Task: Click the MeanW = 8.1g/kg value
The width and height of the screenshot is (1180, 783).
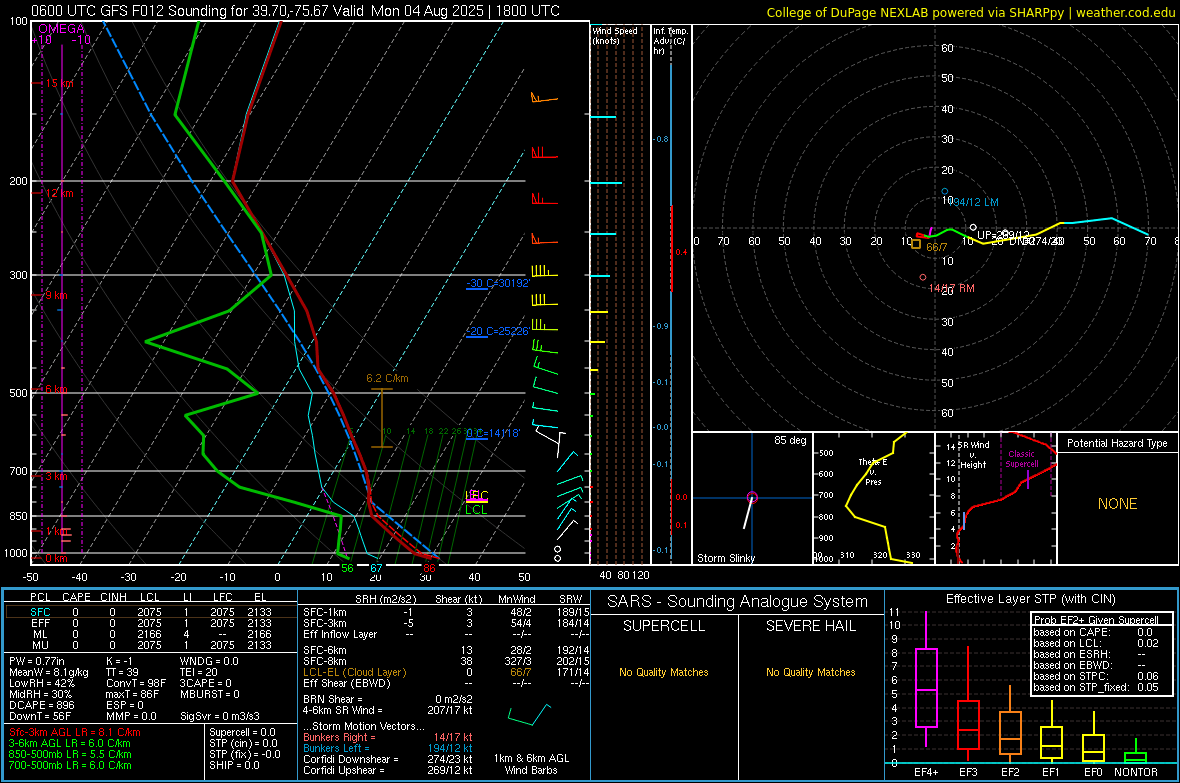Action: click(x=48, y=672)
